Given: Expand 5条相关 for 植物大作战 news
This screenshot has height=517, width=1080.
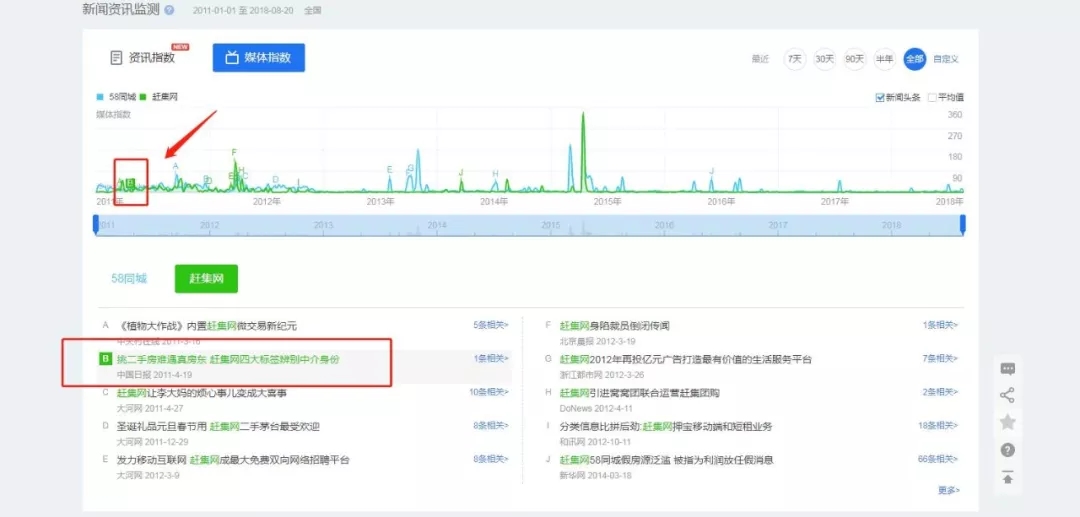Looking at the screenshot, I should pyautogui.click(x=490, y=325).
